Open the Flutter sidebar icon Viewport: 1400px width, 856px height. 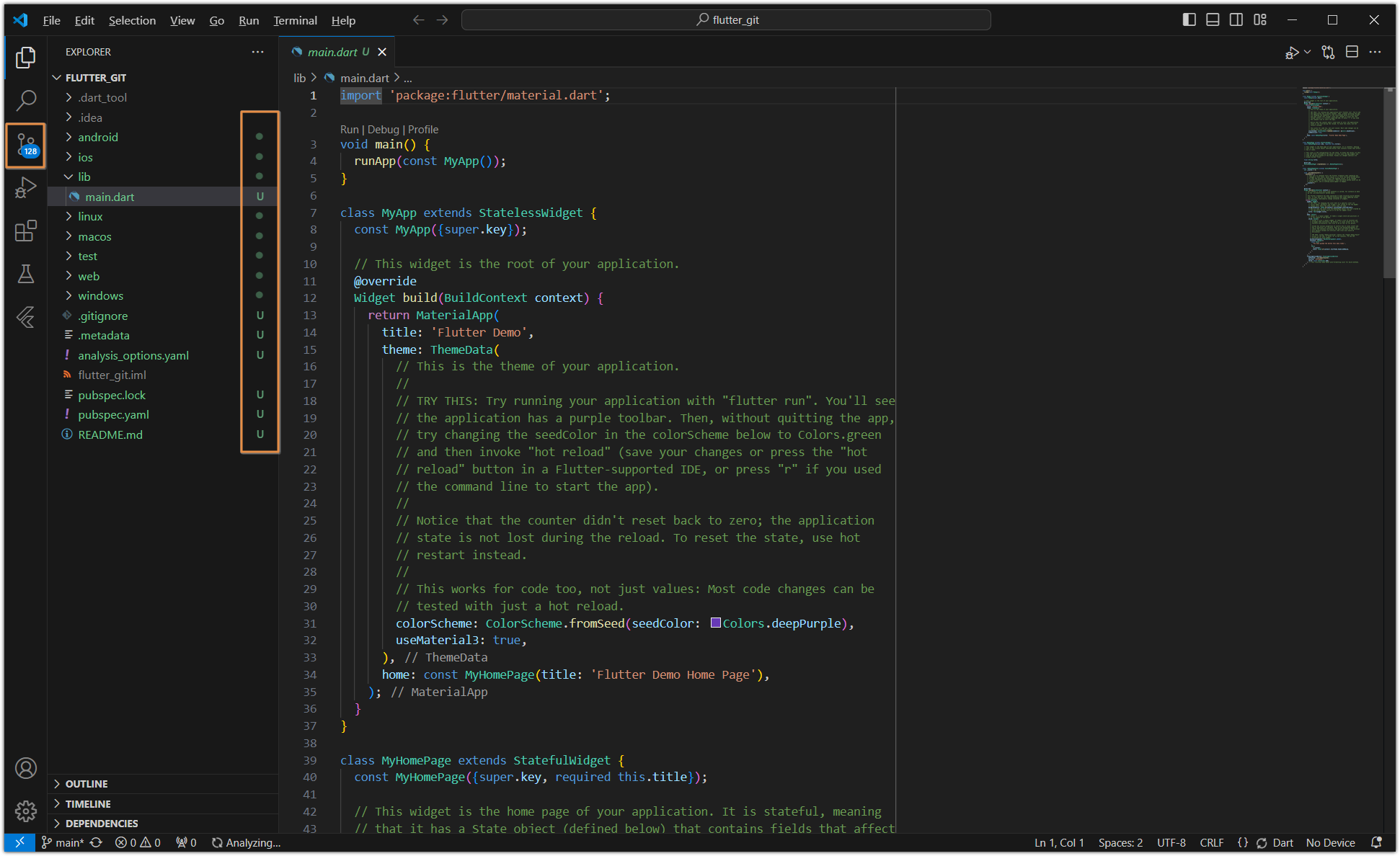pos(26,317)
